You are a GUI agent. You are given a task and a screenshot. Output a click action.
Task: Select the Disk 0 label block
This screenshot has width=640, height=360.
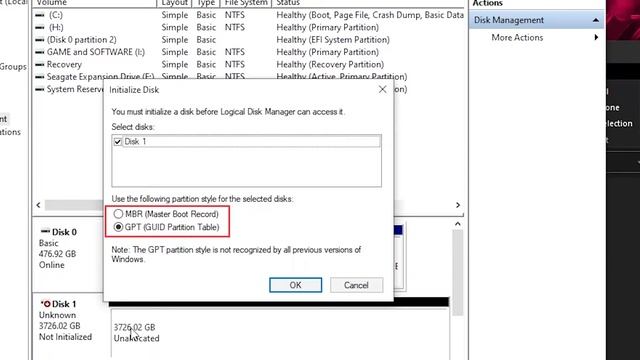click(x=68, y=248)
